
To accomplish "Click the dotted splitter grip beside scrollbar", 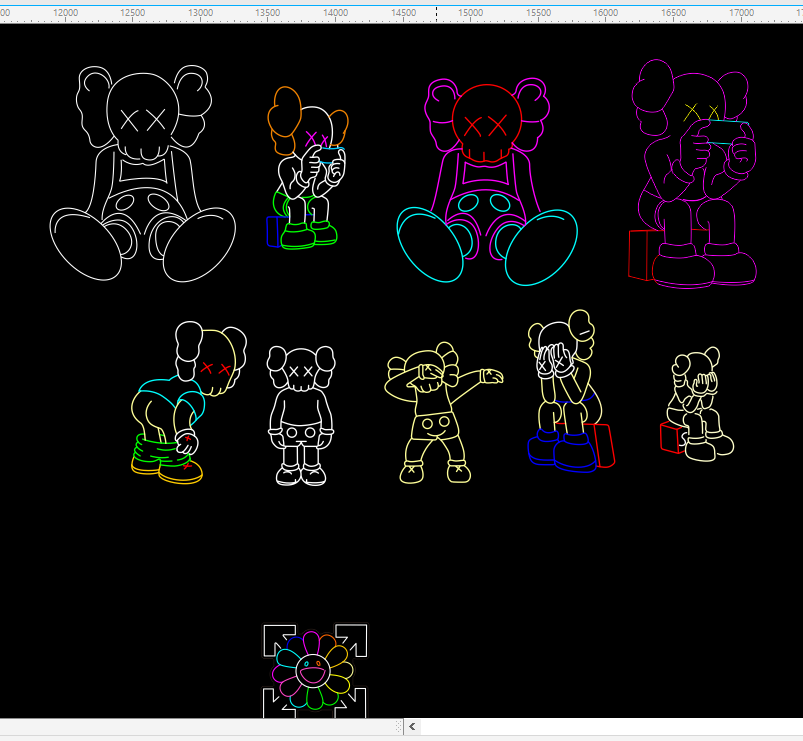I will pos(399,727).
